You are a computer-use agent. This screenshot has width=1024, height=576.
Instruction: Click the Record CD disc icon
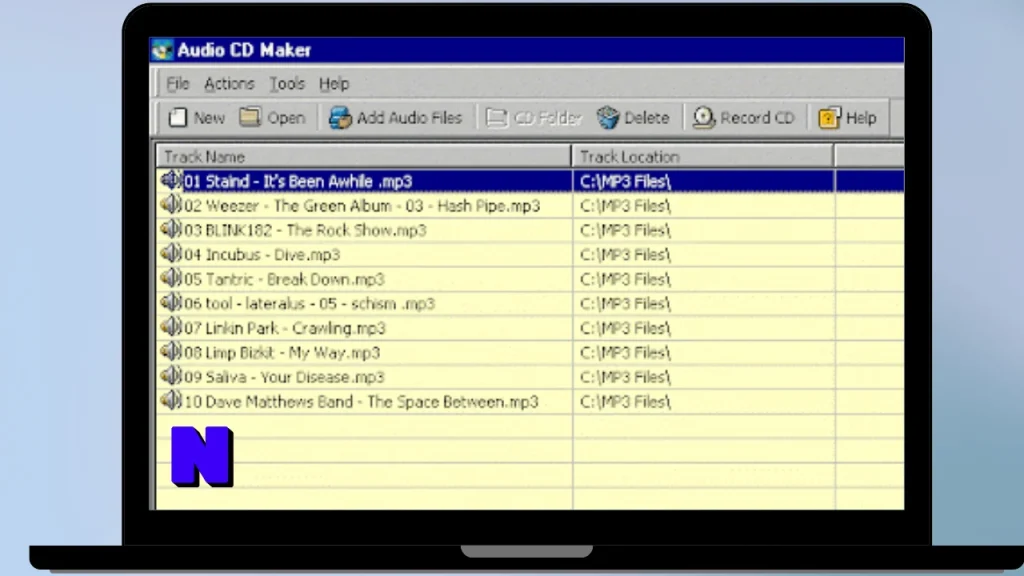(x=703, y=118)
